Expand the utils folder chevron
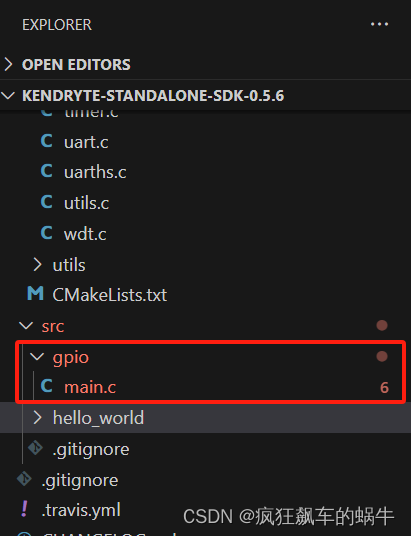The width and height of the screenshot is (411, 536). coord(37,265)
